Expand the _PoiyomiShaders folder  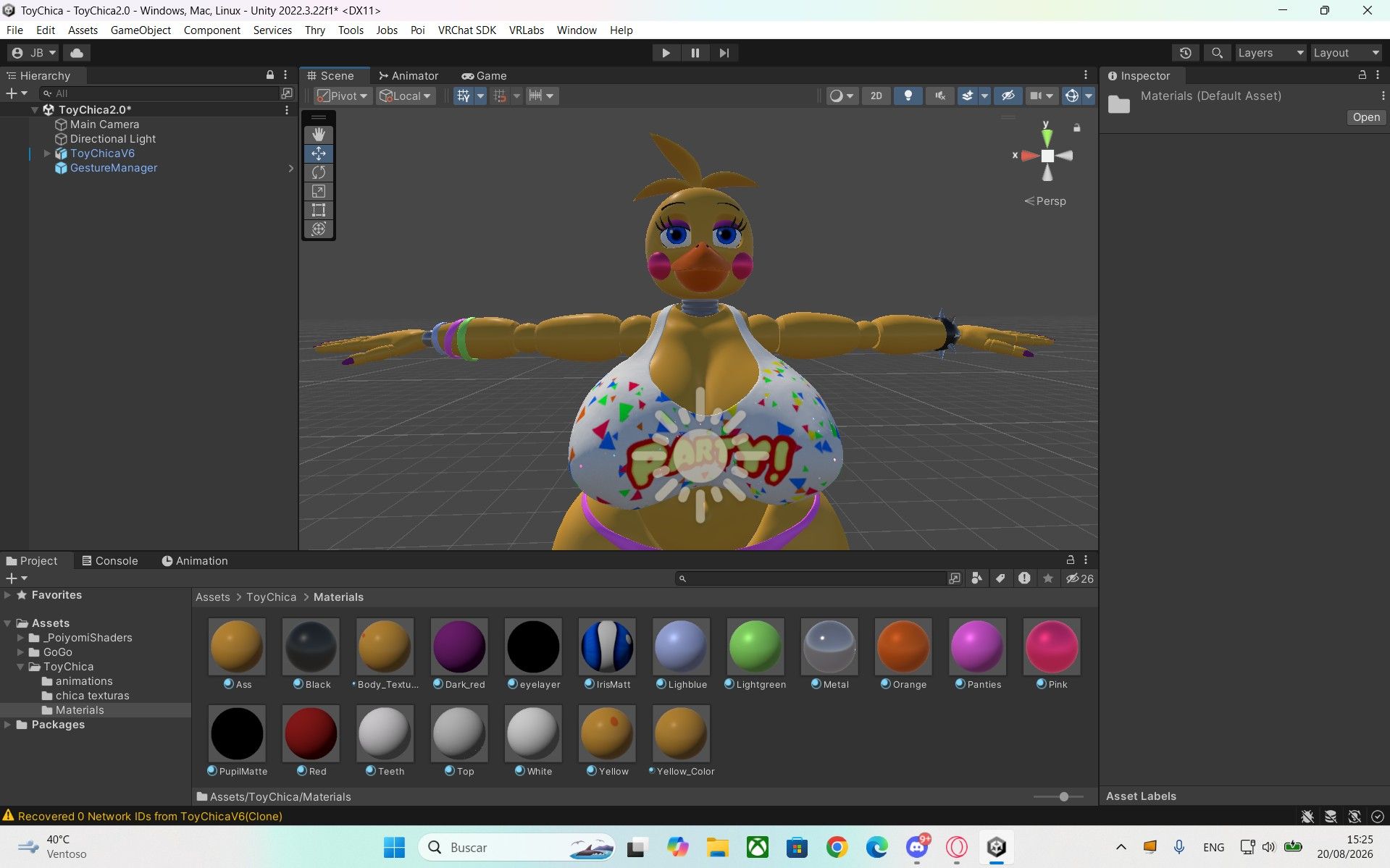20,638
